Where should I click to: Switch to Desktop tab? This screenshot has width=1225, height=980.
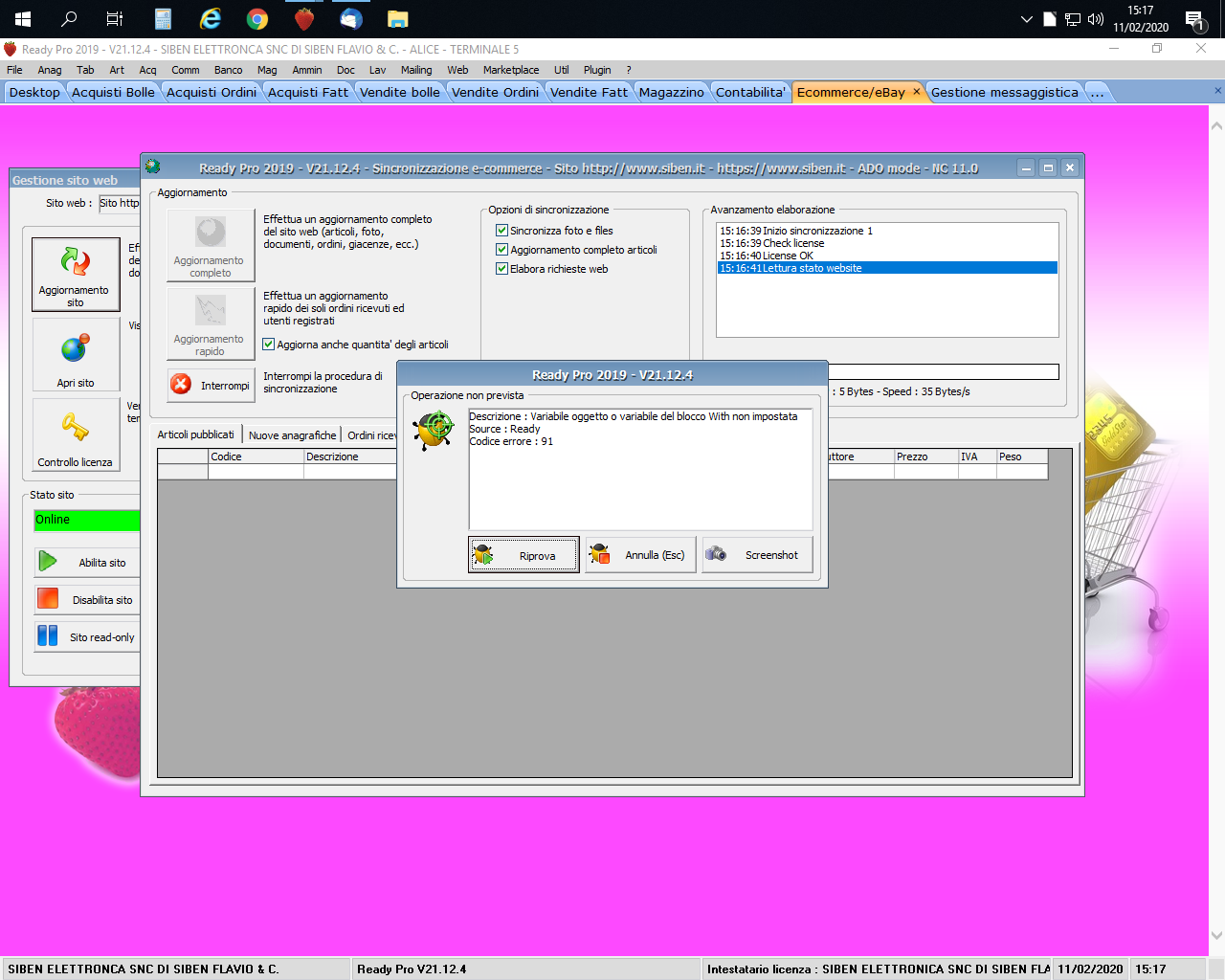pos(34,92)
